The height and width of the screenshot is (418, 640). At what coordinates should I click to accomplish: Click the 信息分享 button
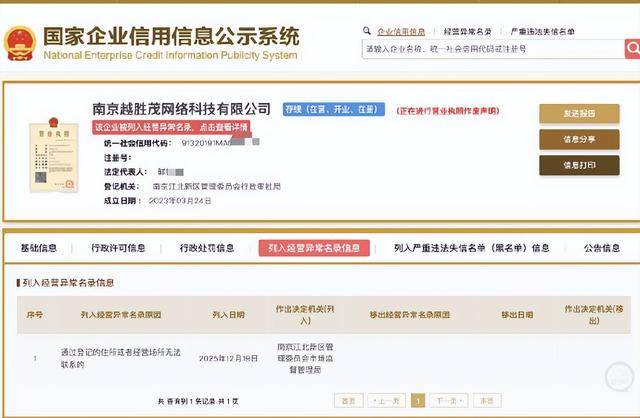click(579, 139)
